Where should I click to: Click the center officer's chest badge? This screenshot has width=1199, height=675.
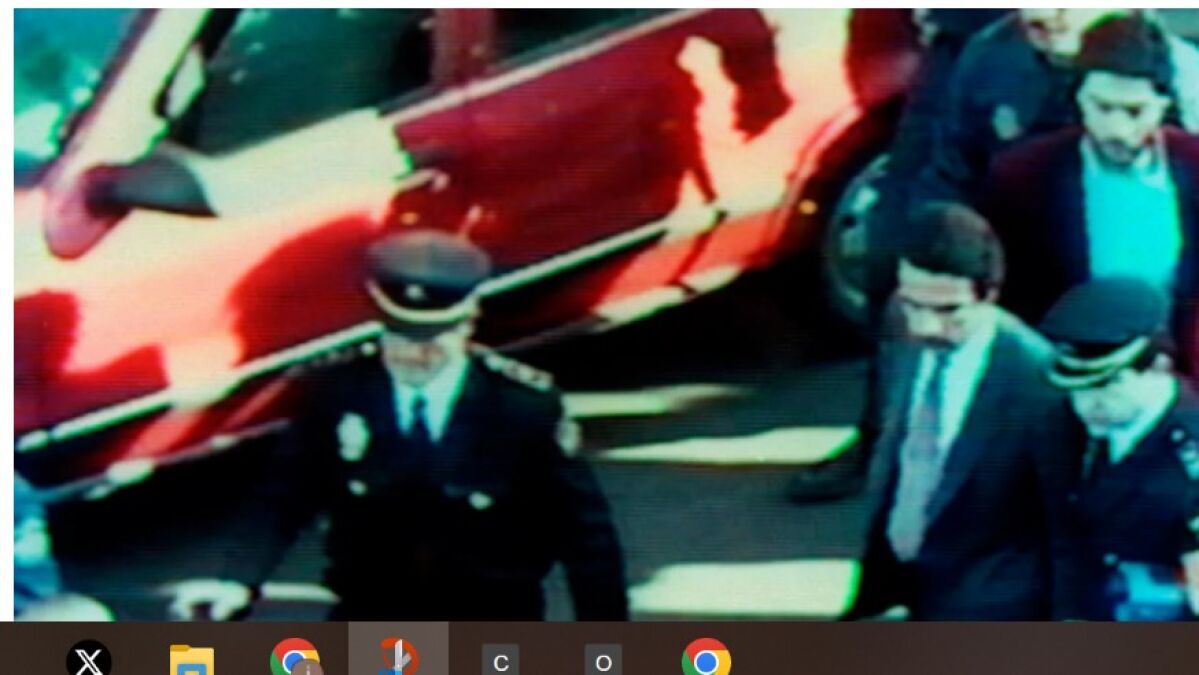pyautogui.click(x=353, y=436)
